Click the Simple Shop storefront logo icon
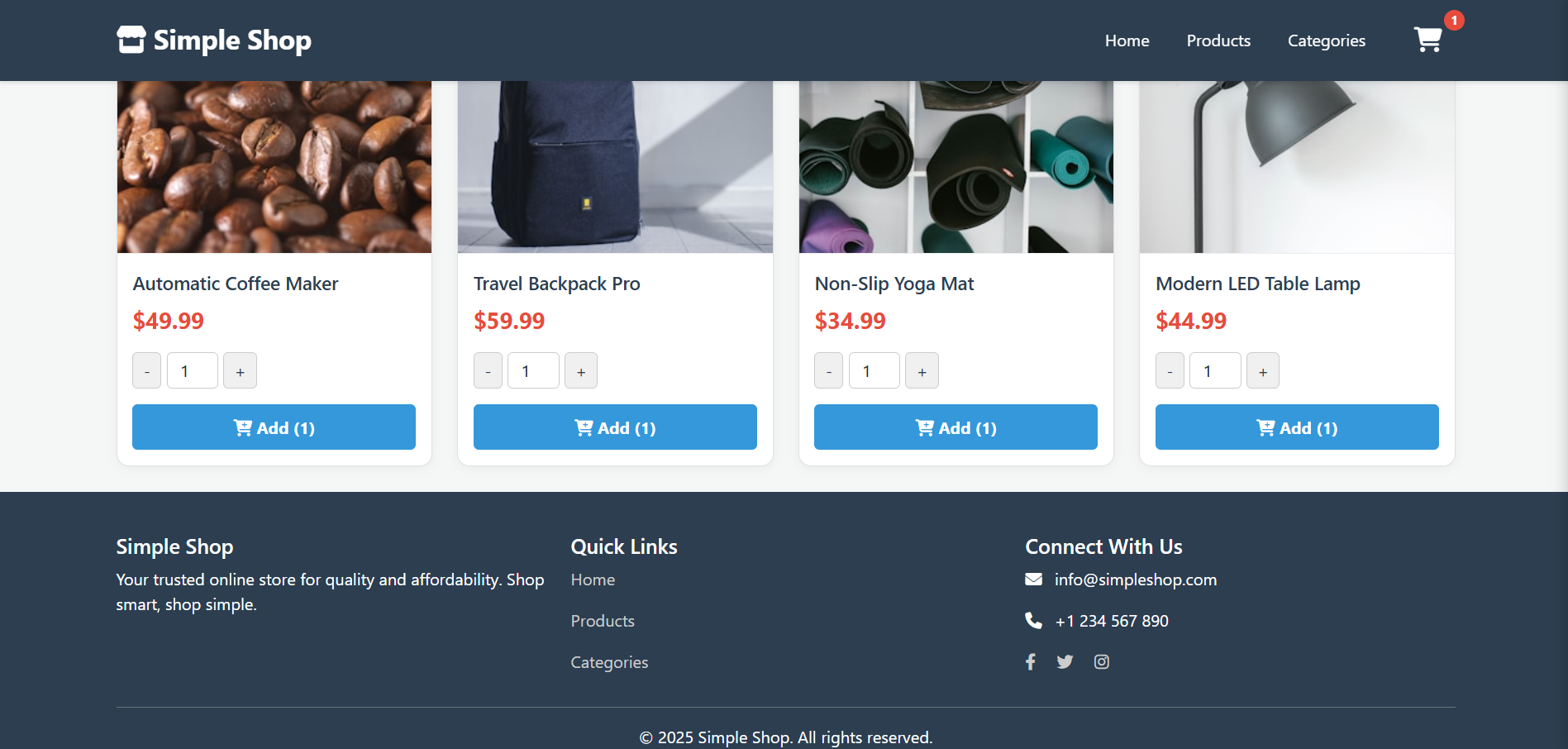 (x=131, y=38)
